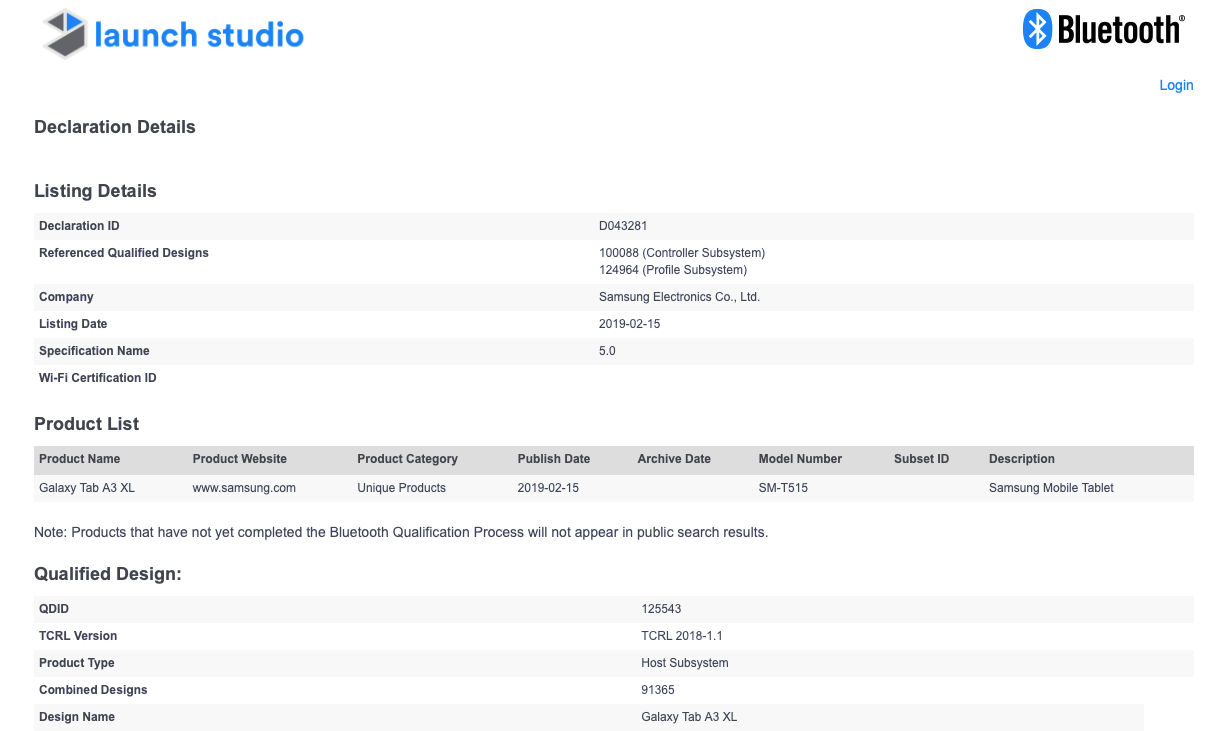Click the Specification Name value 5.0
The height and width of the screenshot is (731, 1215).
point(607,351)
